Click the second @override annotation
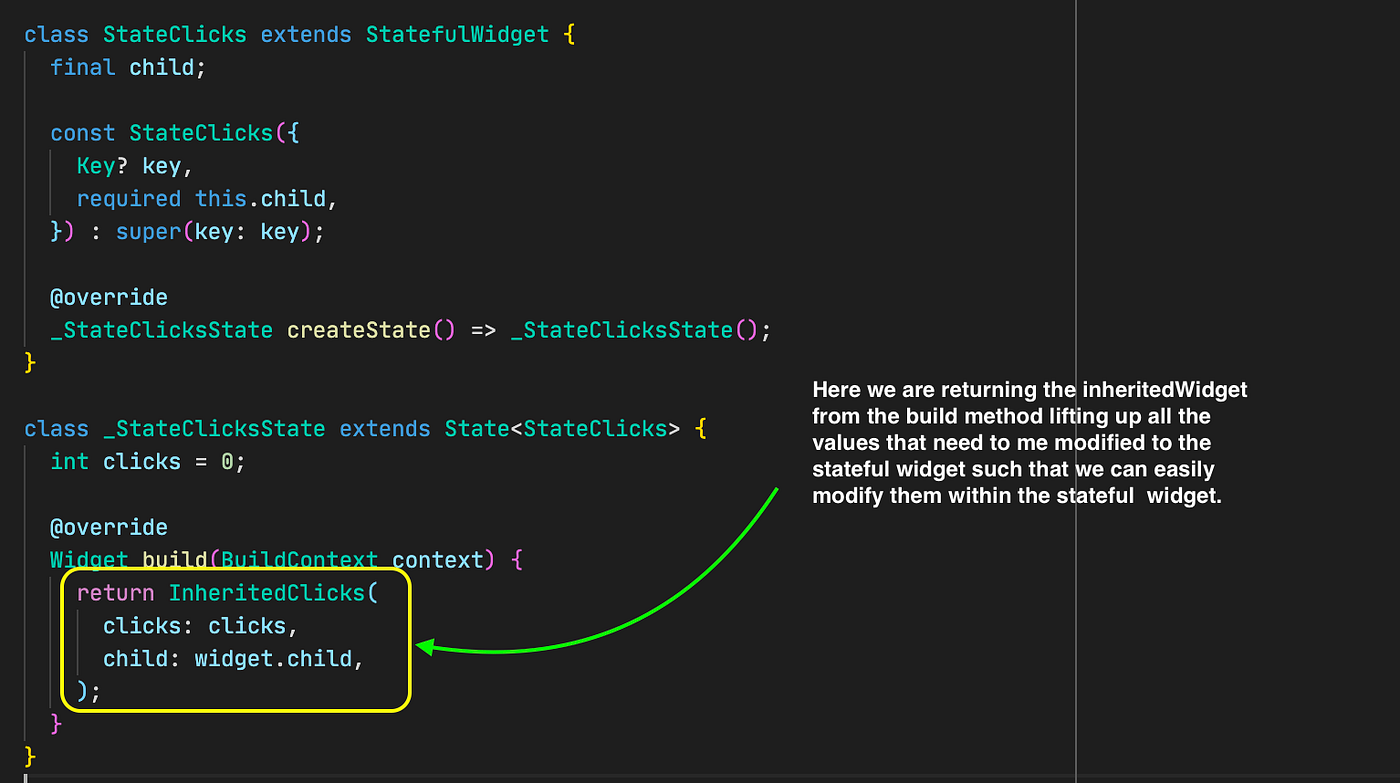 pyautogui.click(x=109, y=526)
